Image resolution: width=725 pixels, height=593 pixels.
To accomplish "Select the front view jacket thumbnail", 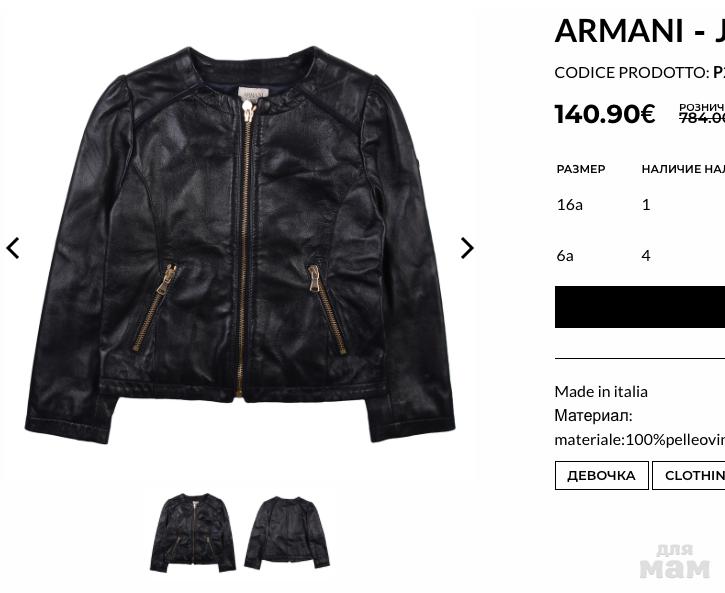I will [x=193, y=532].
